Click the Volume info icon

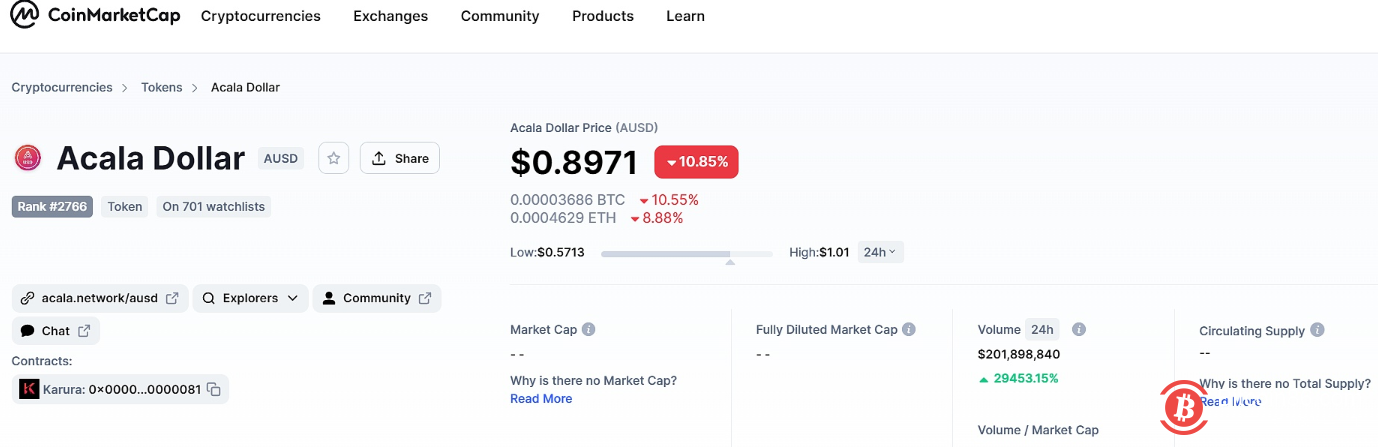tap(1079, 330)
